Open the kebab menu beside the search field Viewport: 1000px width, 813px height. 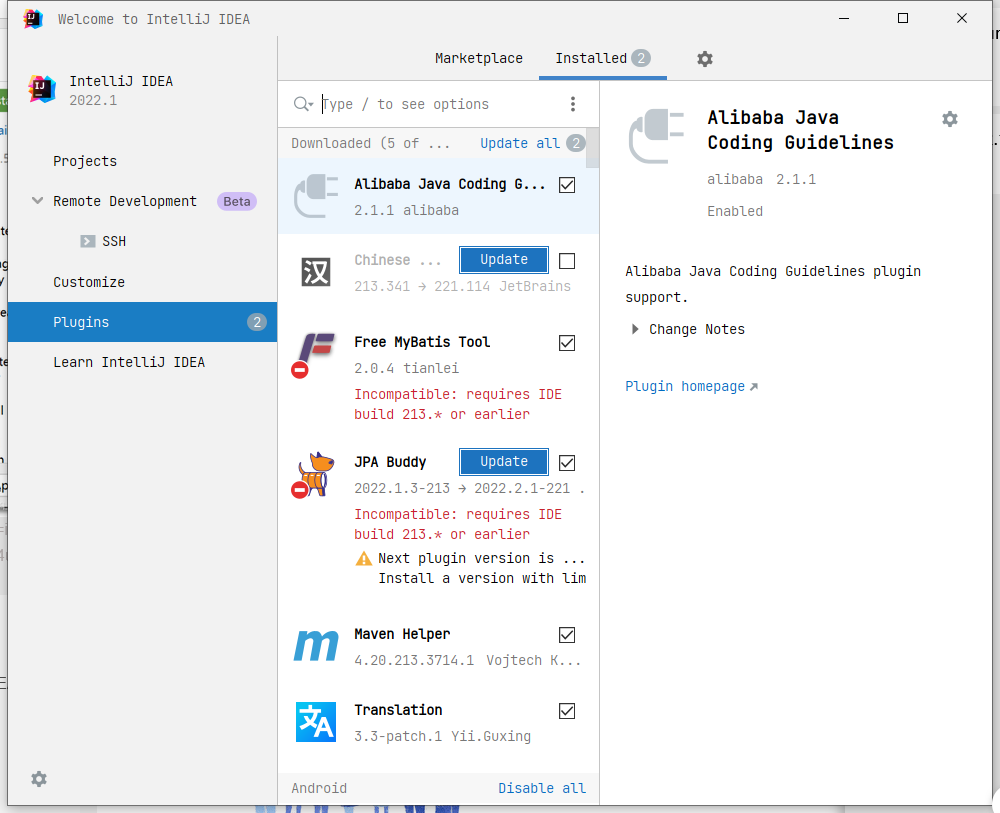(573, 104)
